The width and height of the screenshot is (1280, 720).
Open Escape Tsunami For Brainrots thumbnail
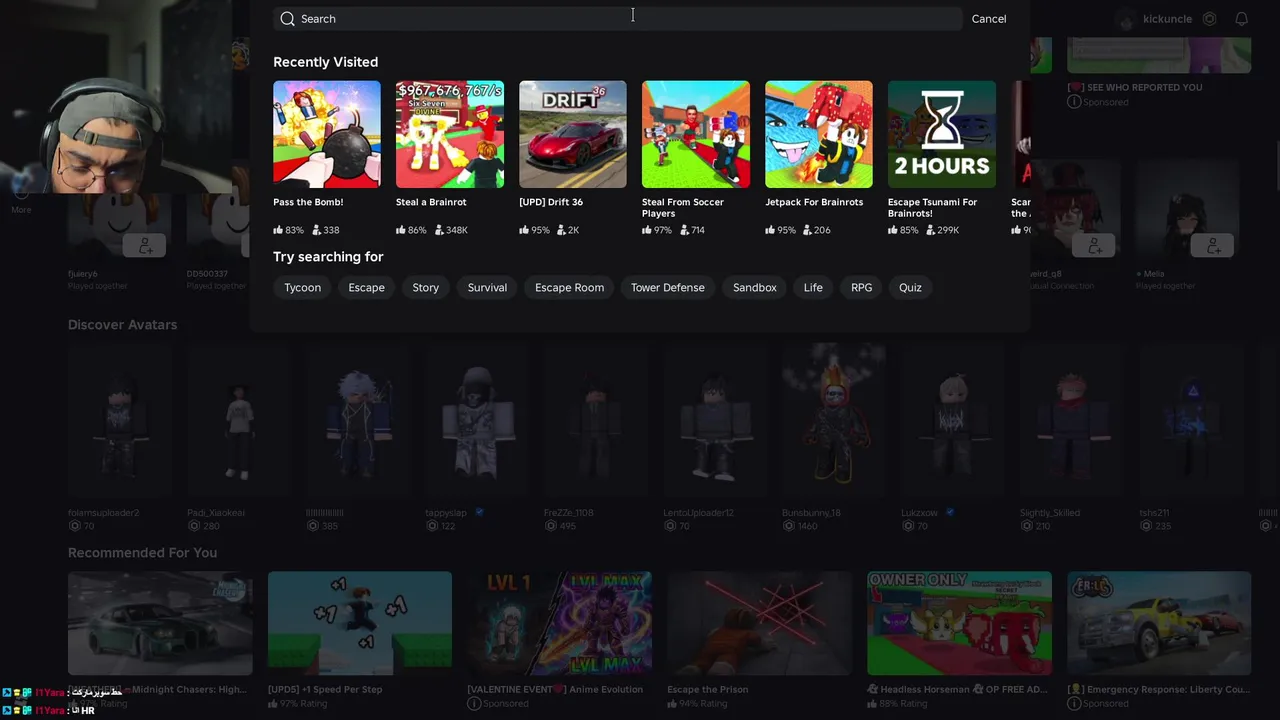pos(942,134)
